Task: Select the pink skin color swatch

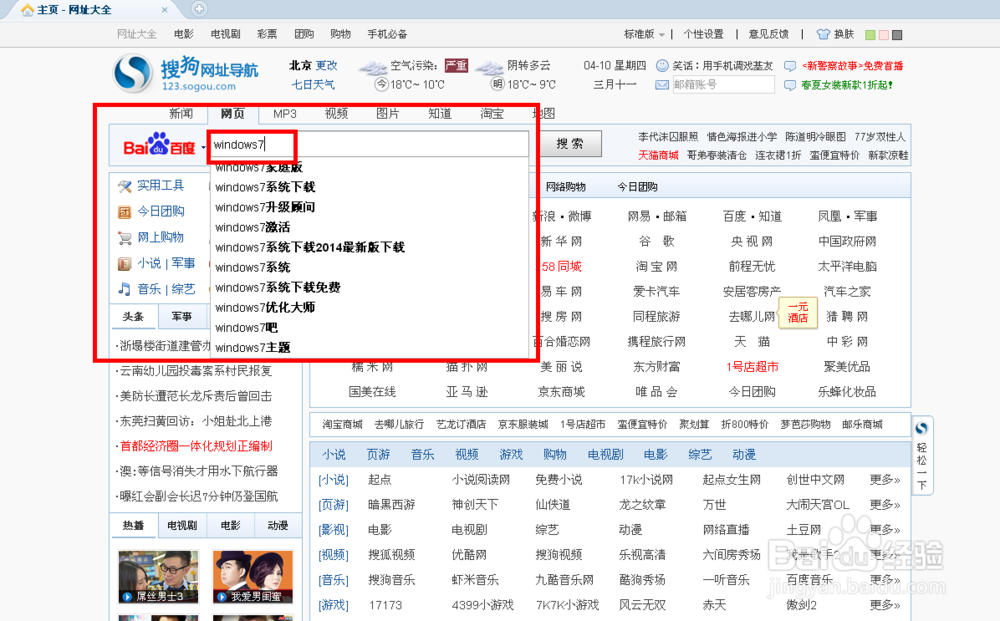Action: (x=883, y=34)
